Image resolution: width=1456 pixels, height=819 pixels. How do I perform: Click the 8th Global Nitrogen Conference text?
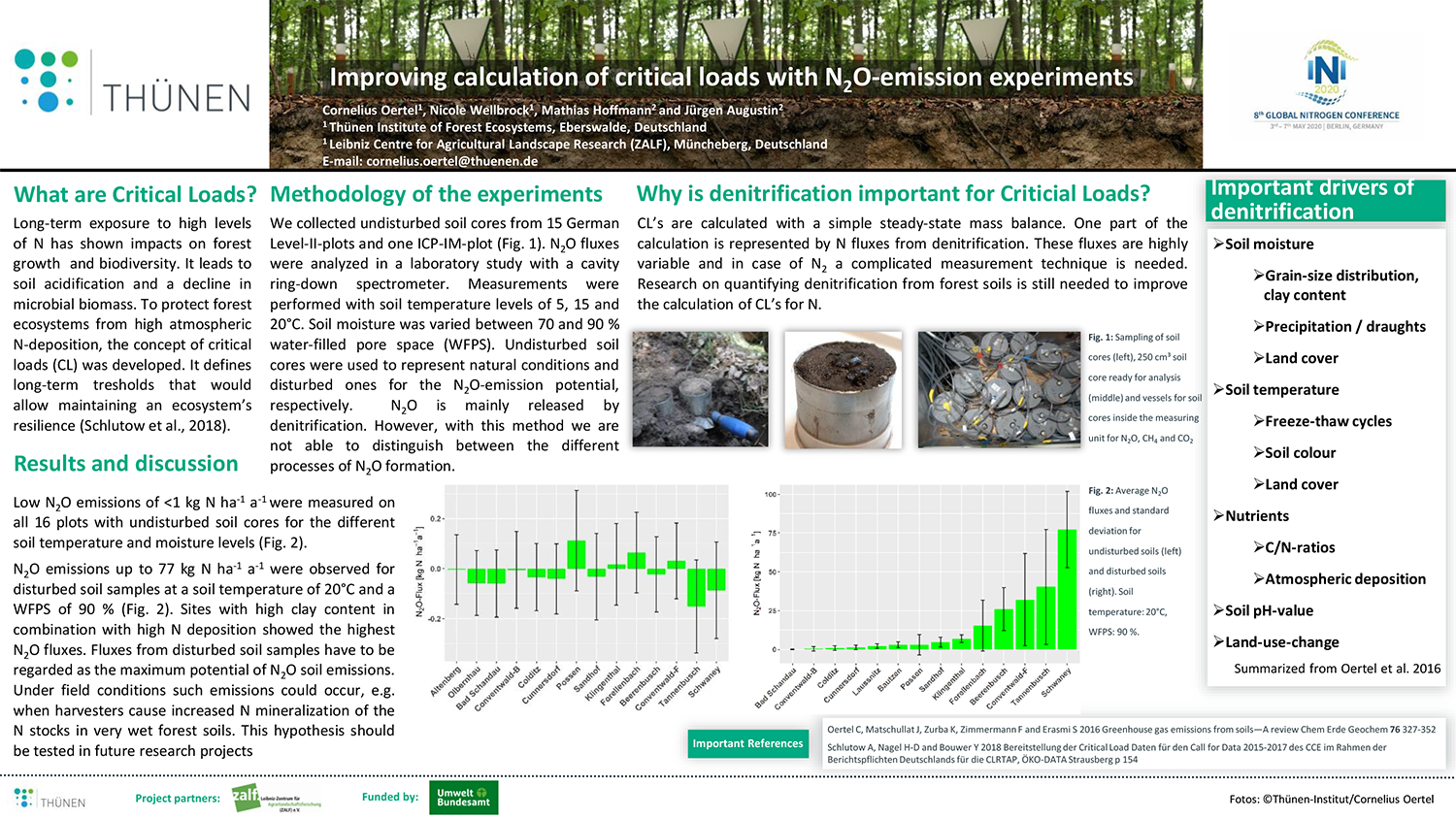tap(1326, 115)
